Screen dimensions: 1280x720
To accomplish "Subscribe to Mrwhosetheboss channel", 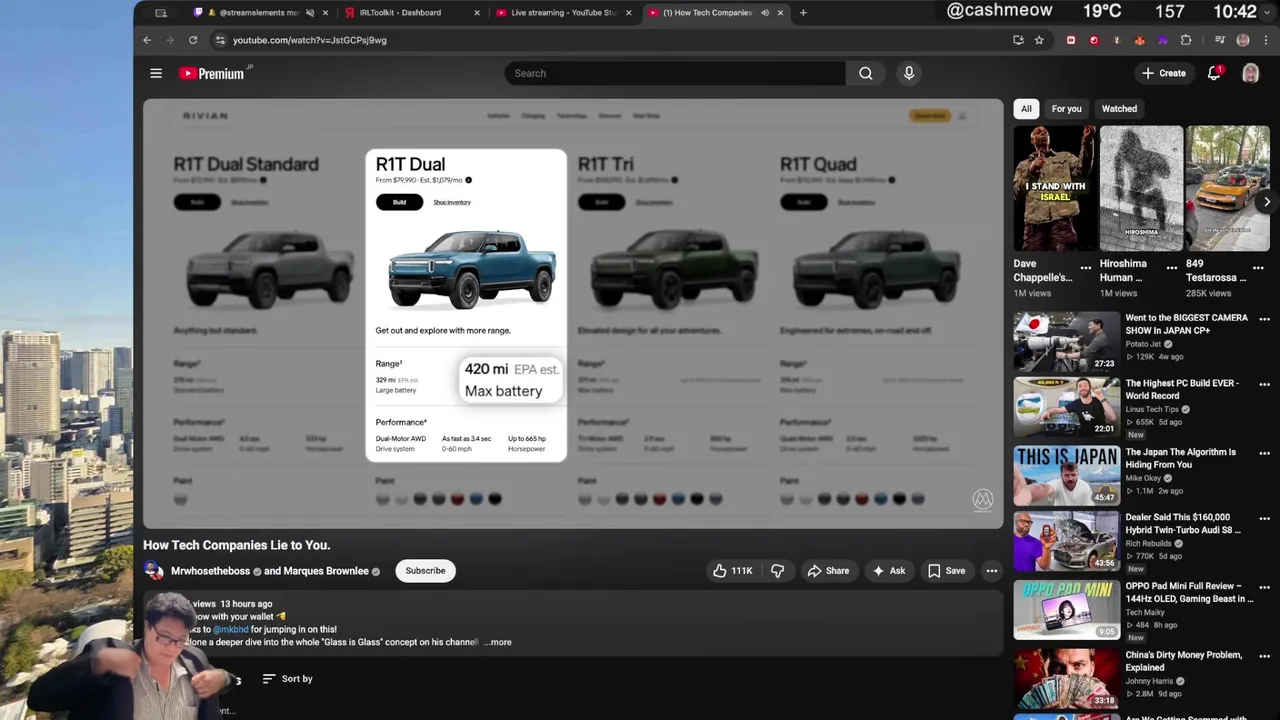I will coord(425,571).
